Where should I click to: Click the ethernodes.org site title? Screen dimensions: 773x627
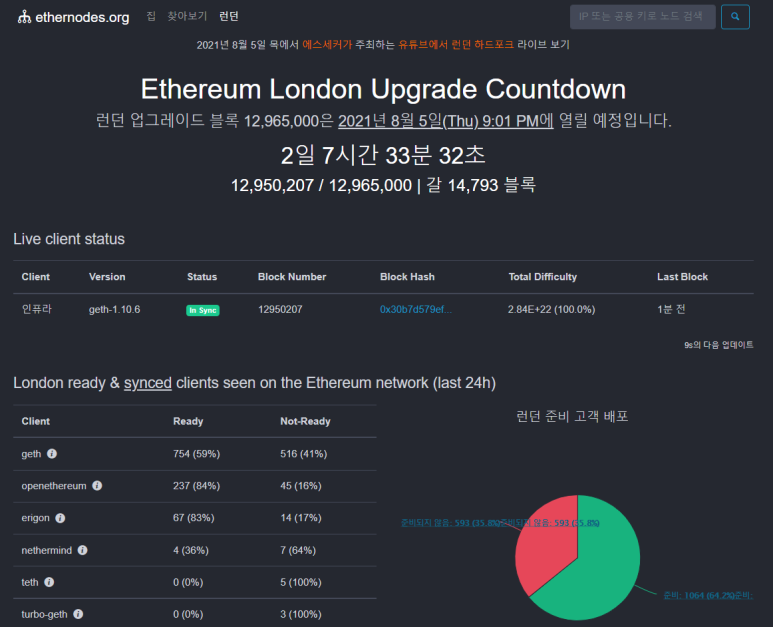click(x=82, y=17)
